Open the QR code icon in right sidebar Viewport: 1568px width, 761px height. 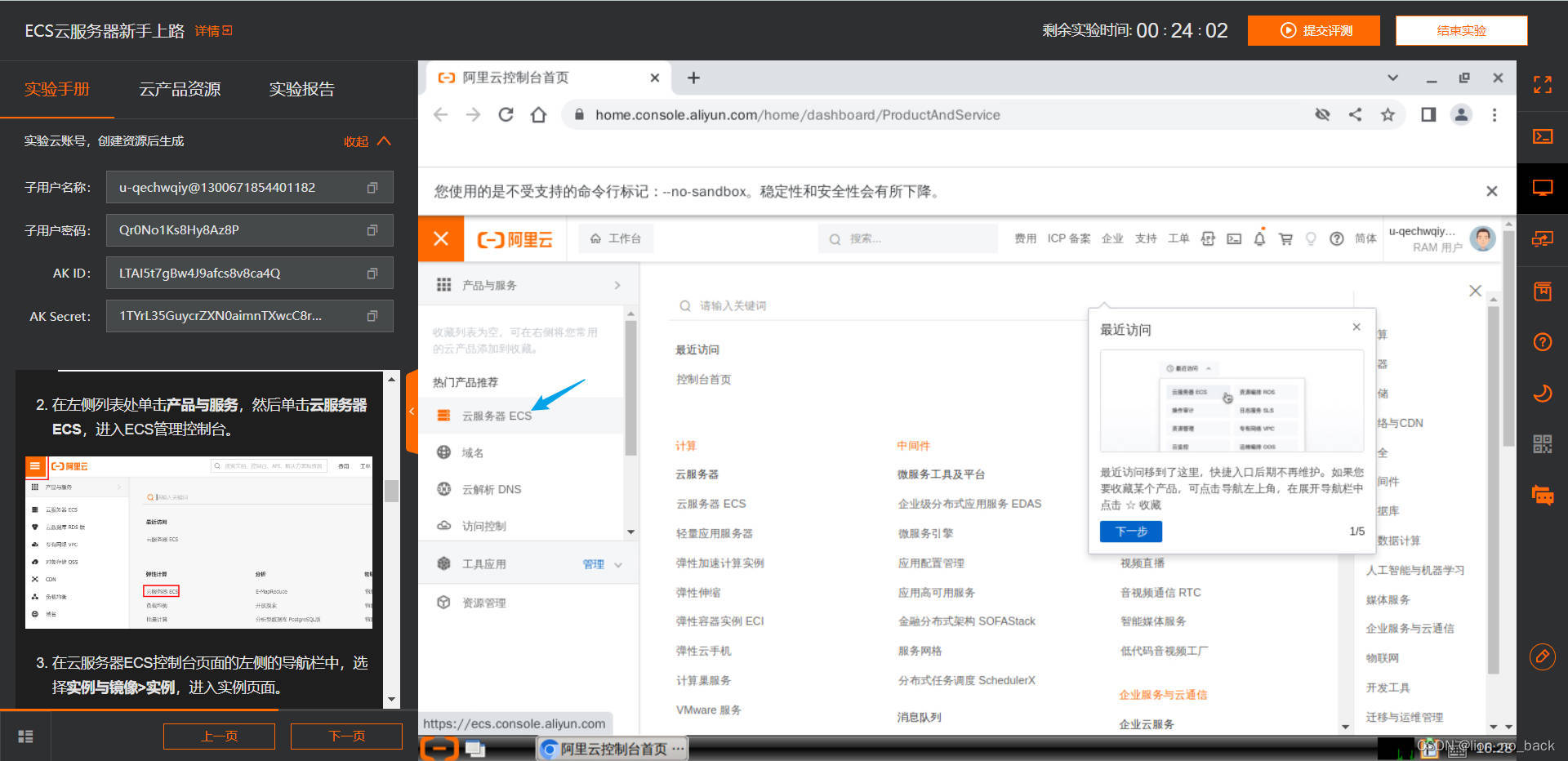(x=1542, y=444)
